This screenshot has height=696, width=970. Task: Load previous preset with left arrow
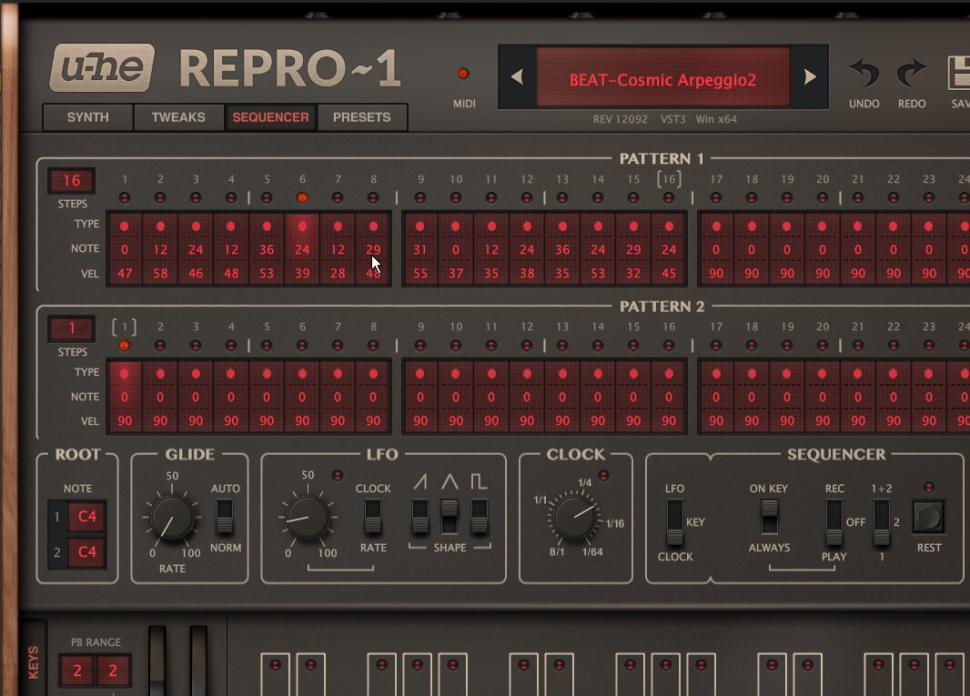(x=517, y=77)
